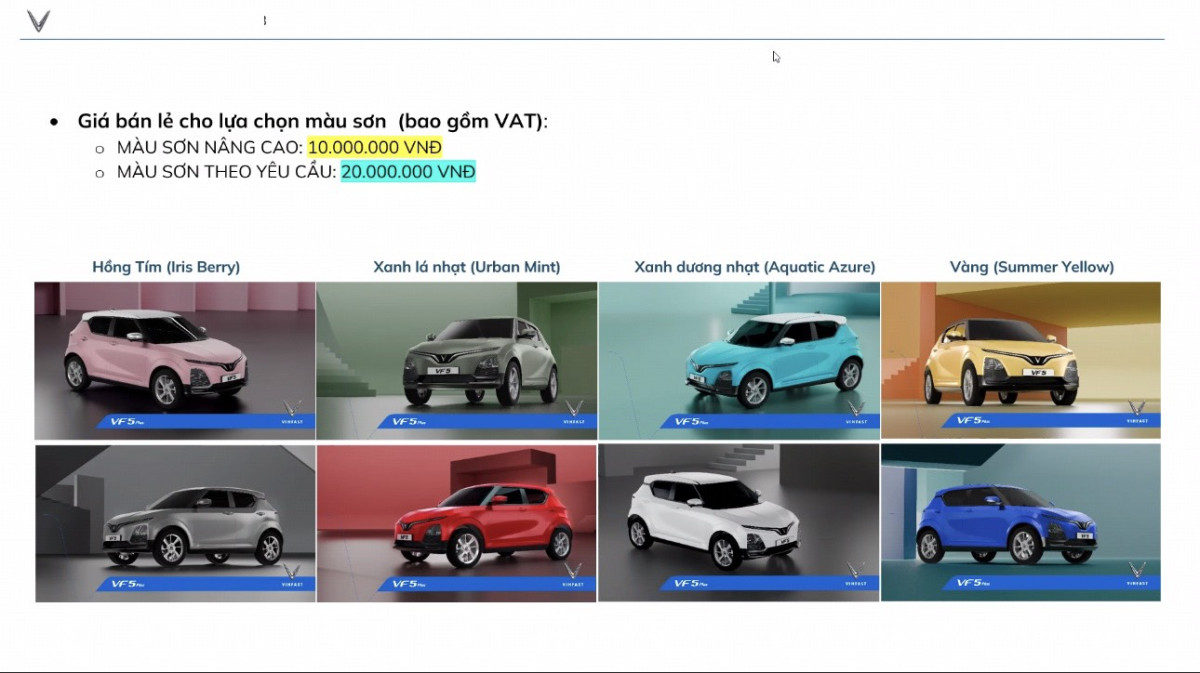
Task: Open the red car image
Action: coord(457,523)
